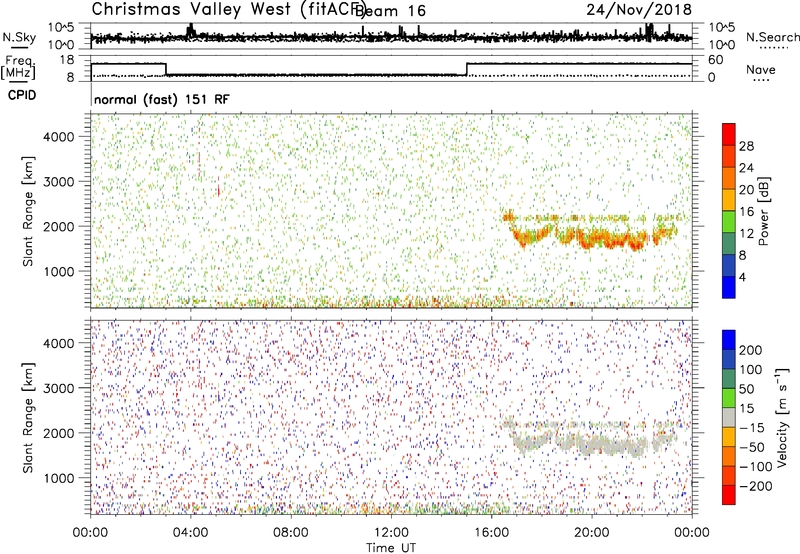This screenshot has height=554, width=800.
Task: Click the 28 tick on power colorbar
Action: pyautogui.click(x=746, y=146)
